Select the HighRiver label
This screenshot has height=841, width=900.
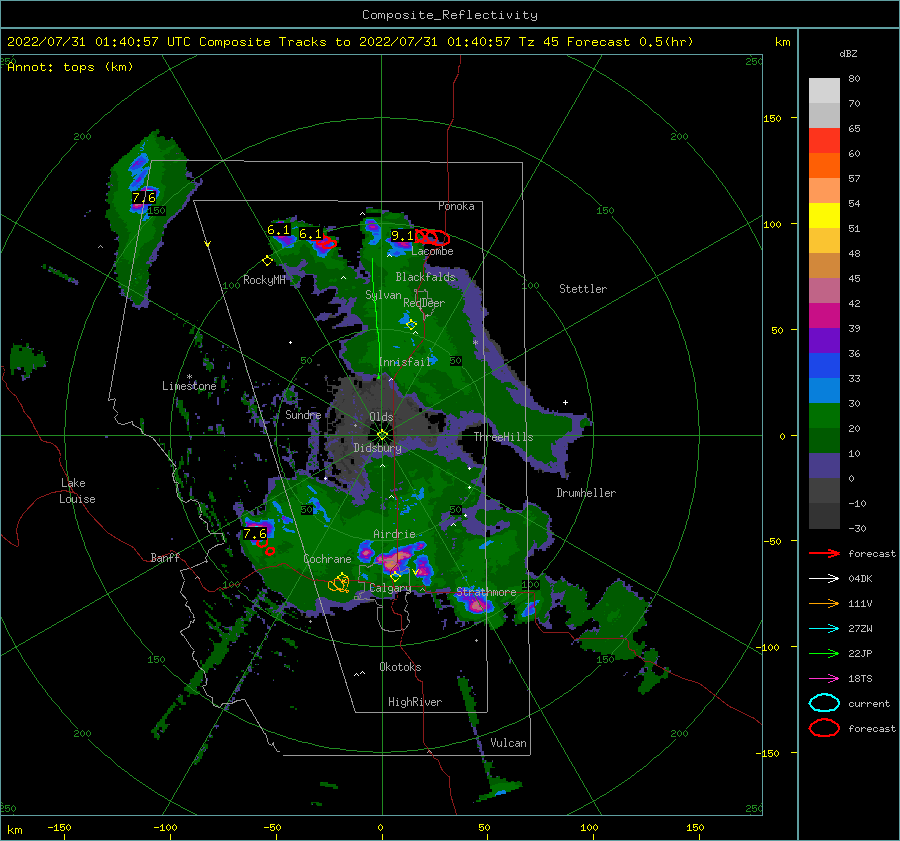[415, 702]
